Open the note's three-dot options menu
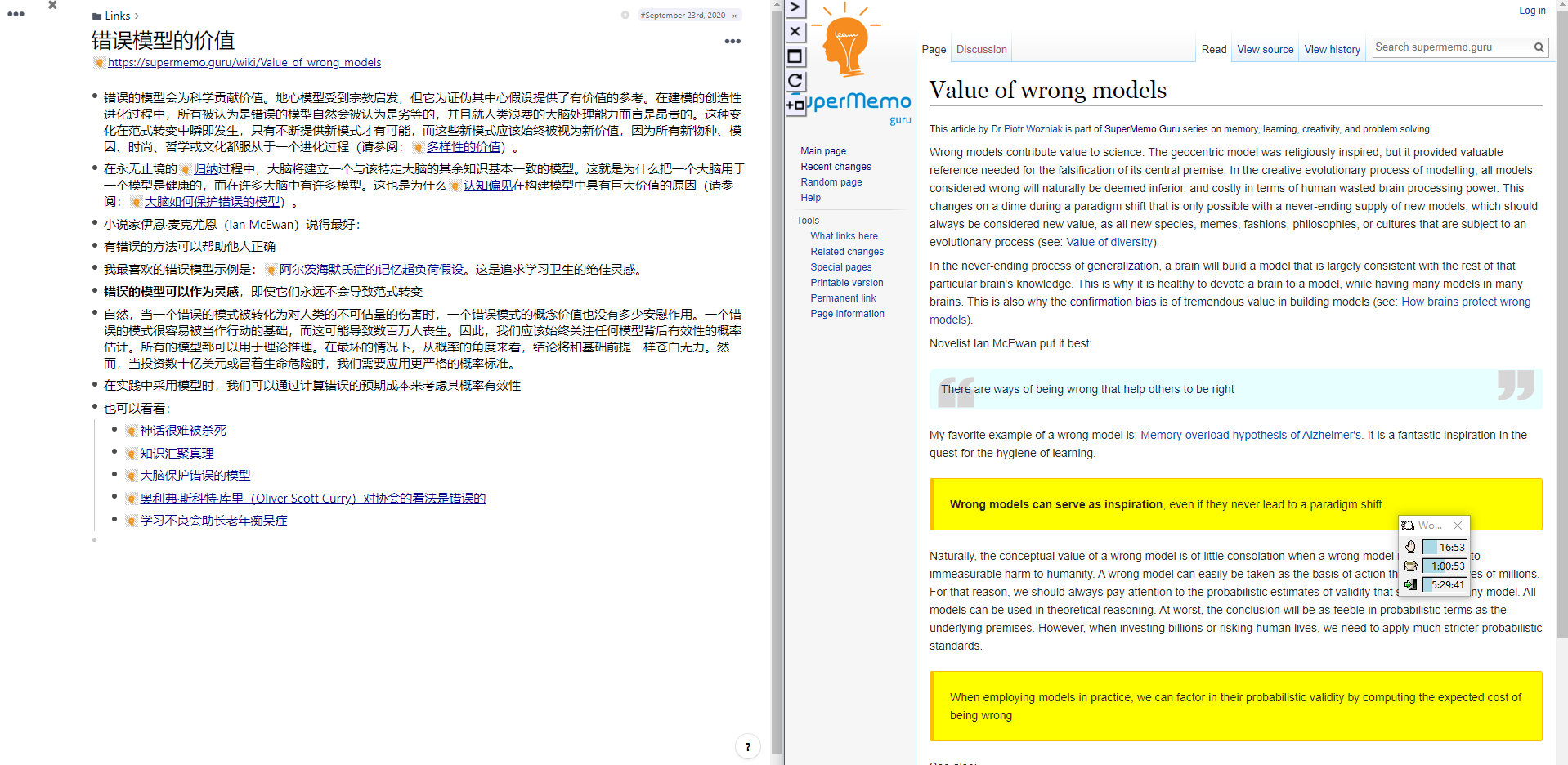1568x765 pixels. click(732, 41)
